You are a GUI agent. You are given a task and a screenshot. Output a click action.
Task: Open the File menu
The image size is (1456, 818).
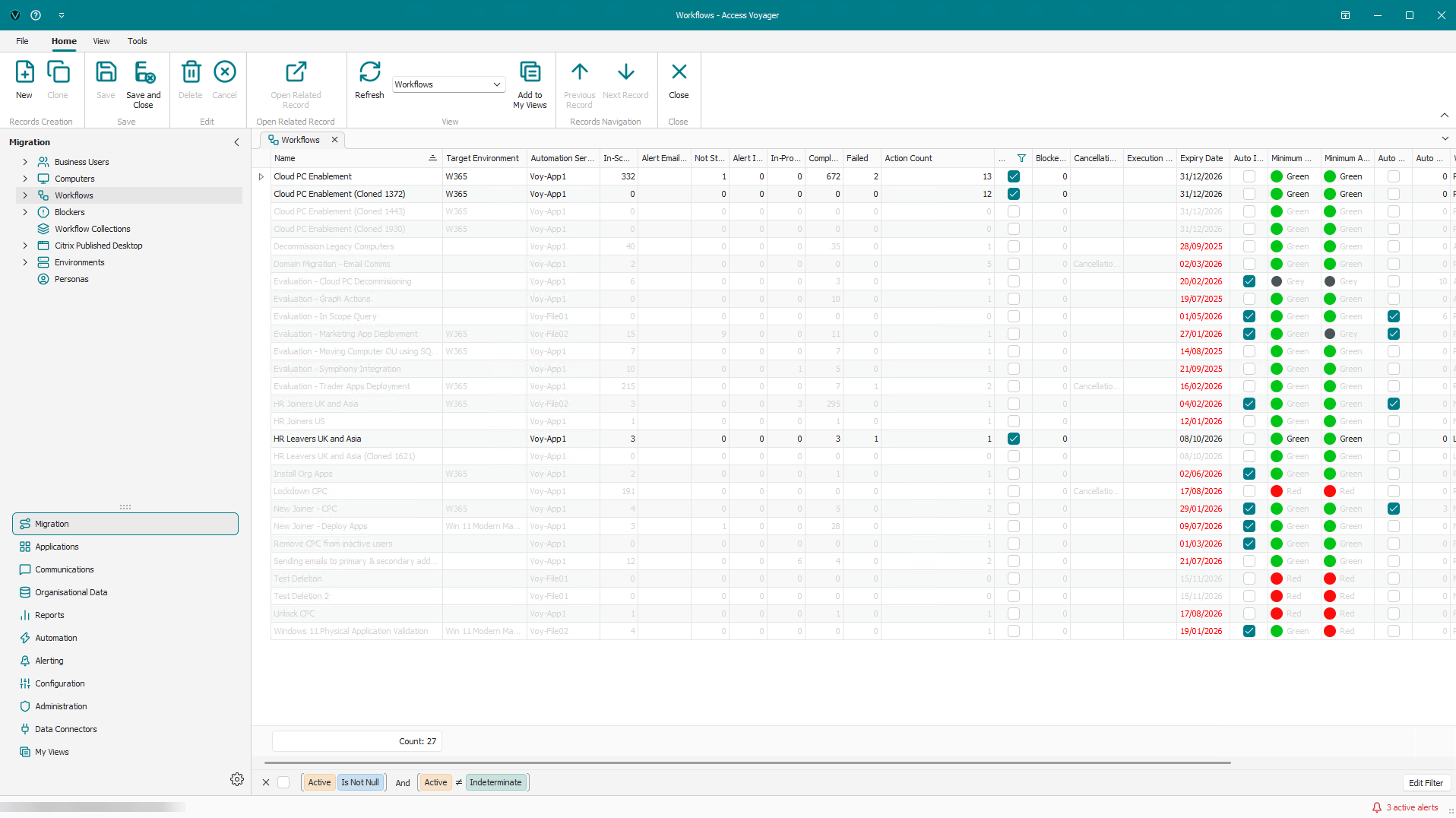click(x=22, y=41)
